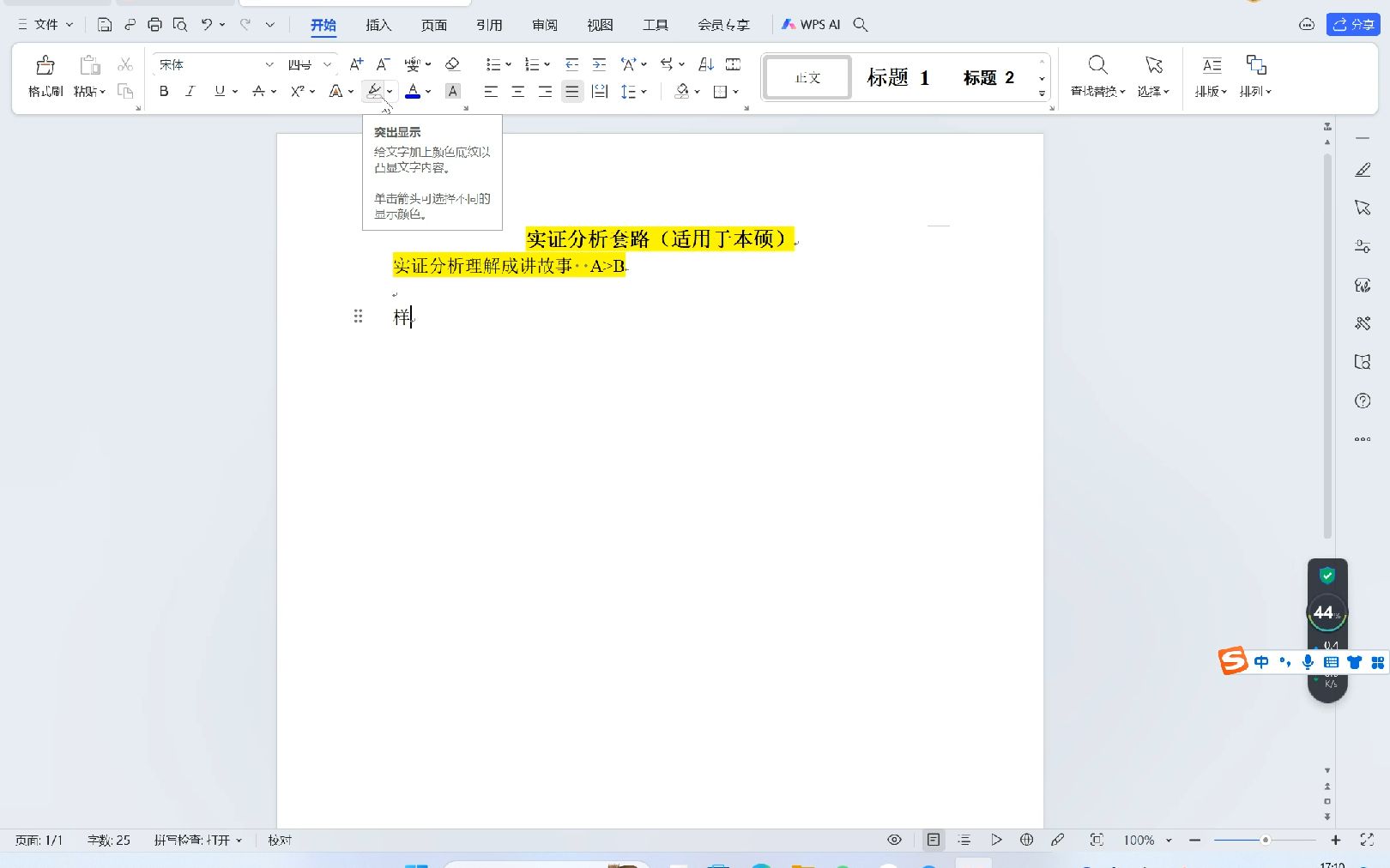This screenshot has width=1390, height=868.
Task: Open the zoom percentage dropdown (100%)
Action: tap(1169, 840)
